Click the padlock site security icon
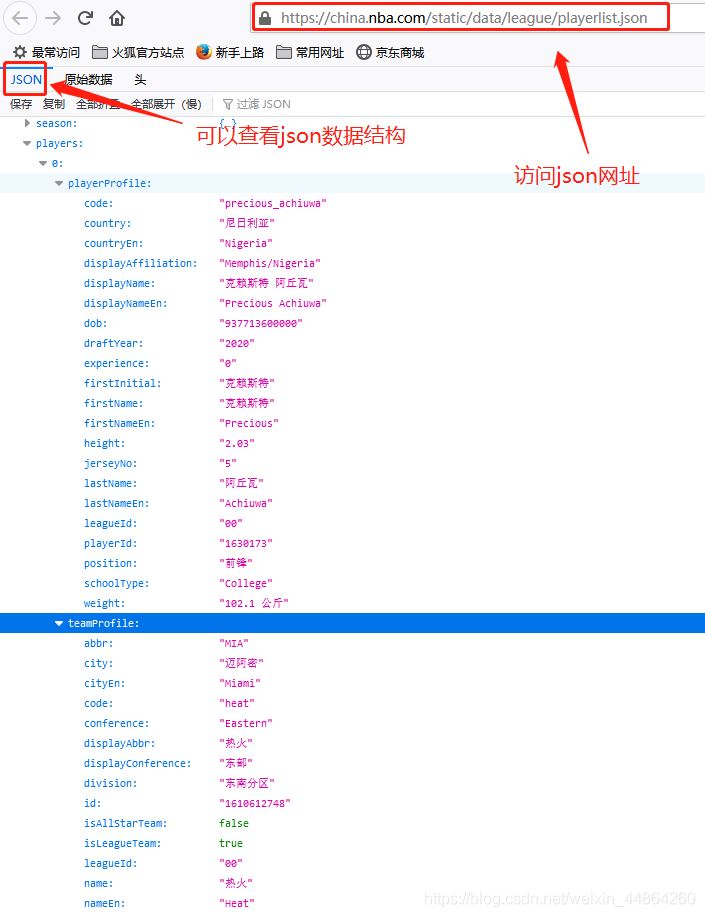Screen dimensions: 705x917 265,18
